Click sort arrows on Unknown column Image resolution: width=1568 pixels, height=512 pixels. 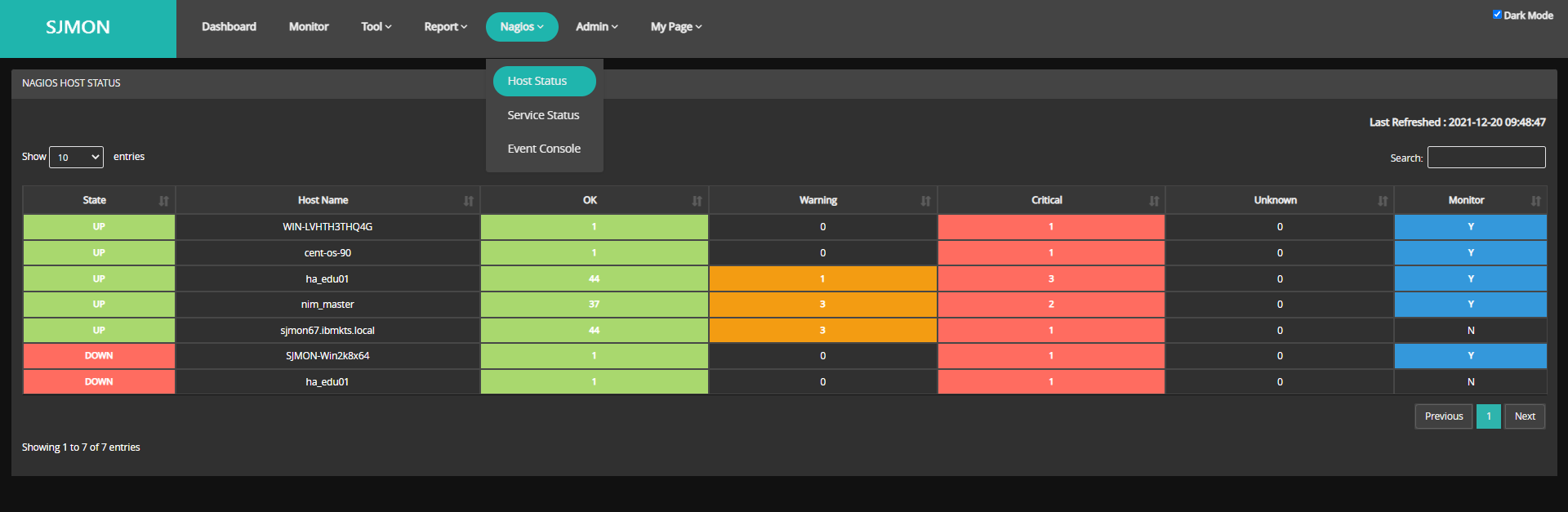(x=1382, y=201)
